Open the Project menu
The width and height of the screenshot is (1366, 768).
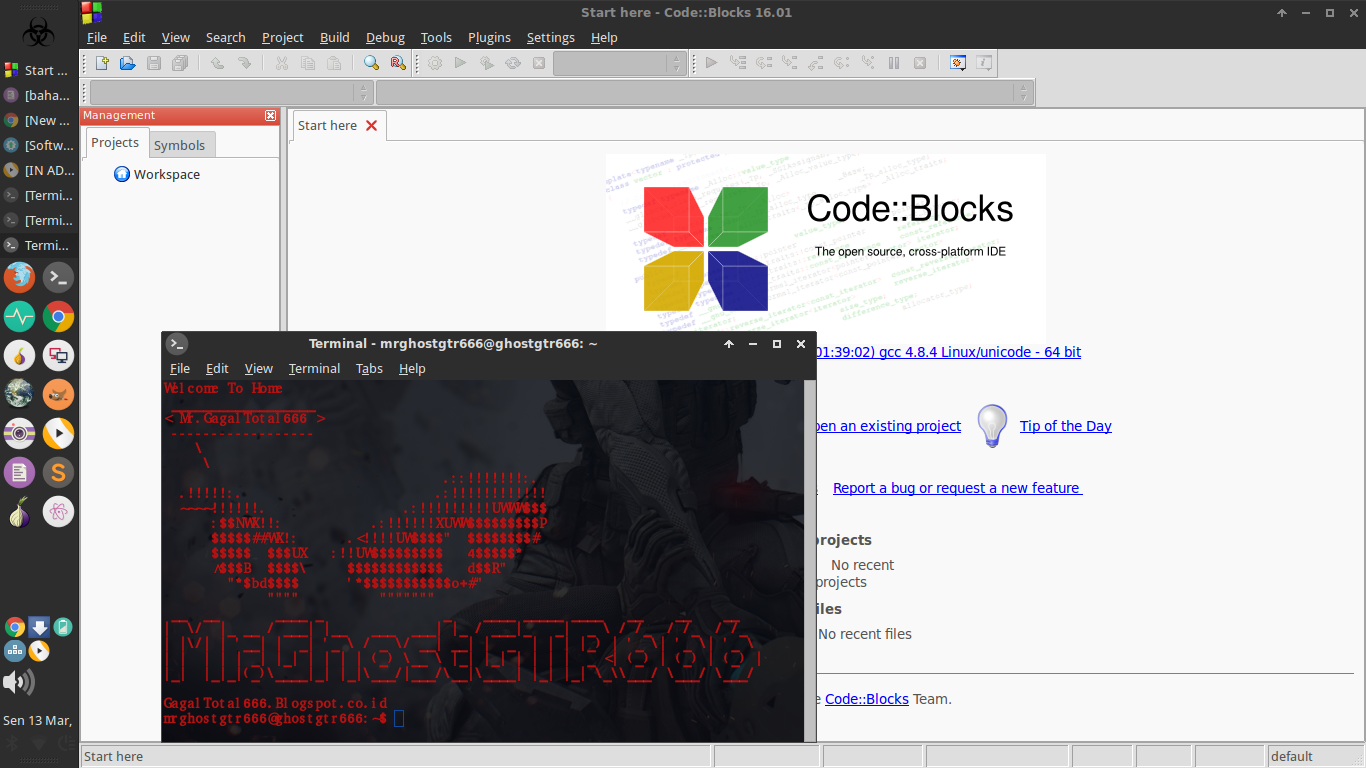283,37
